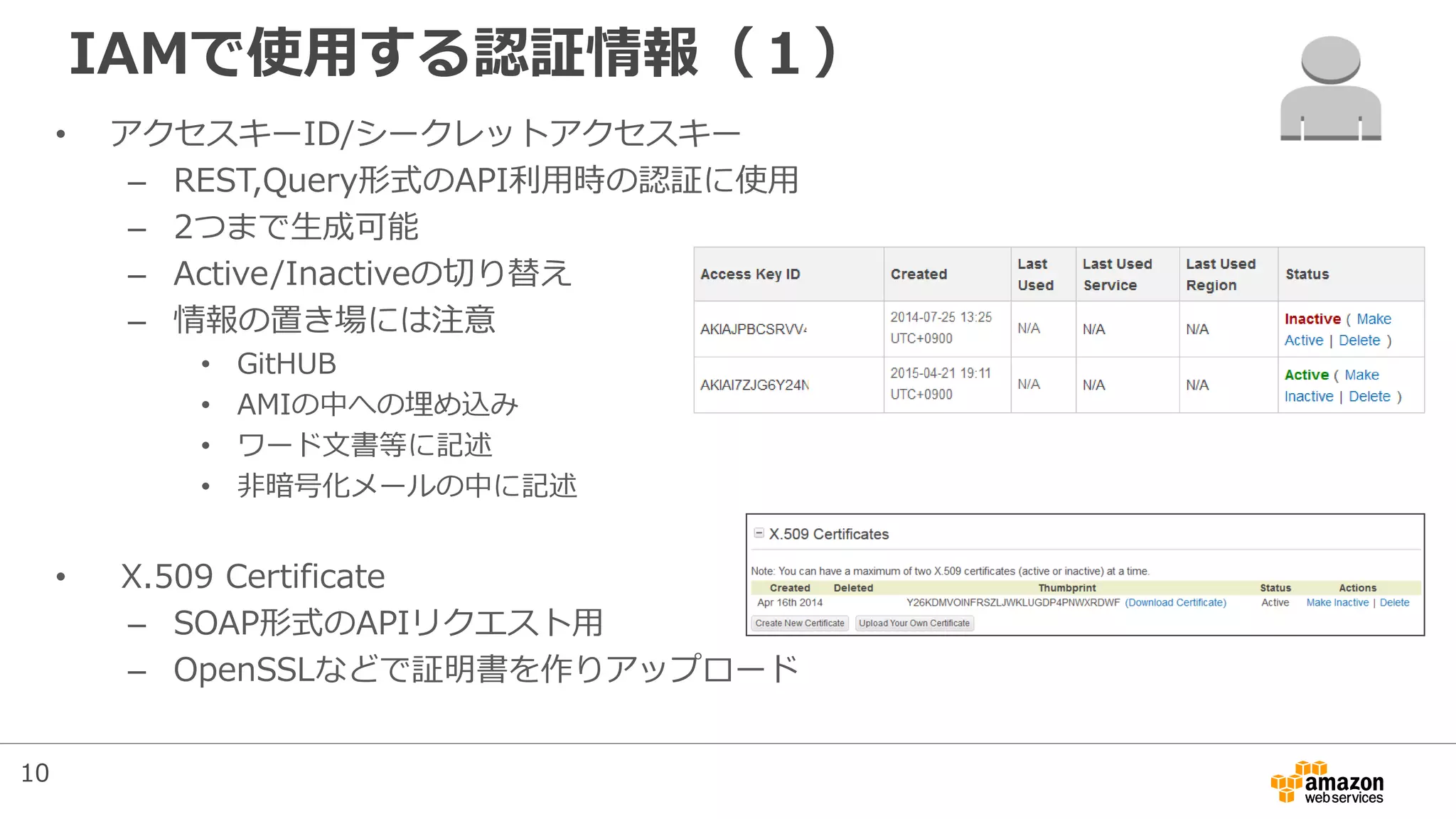Delete the inactive AKIAJPBCSRVV access key
This screenshot has height=819, width=1456.
click(x=1359, y=340)
